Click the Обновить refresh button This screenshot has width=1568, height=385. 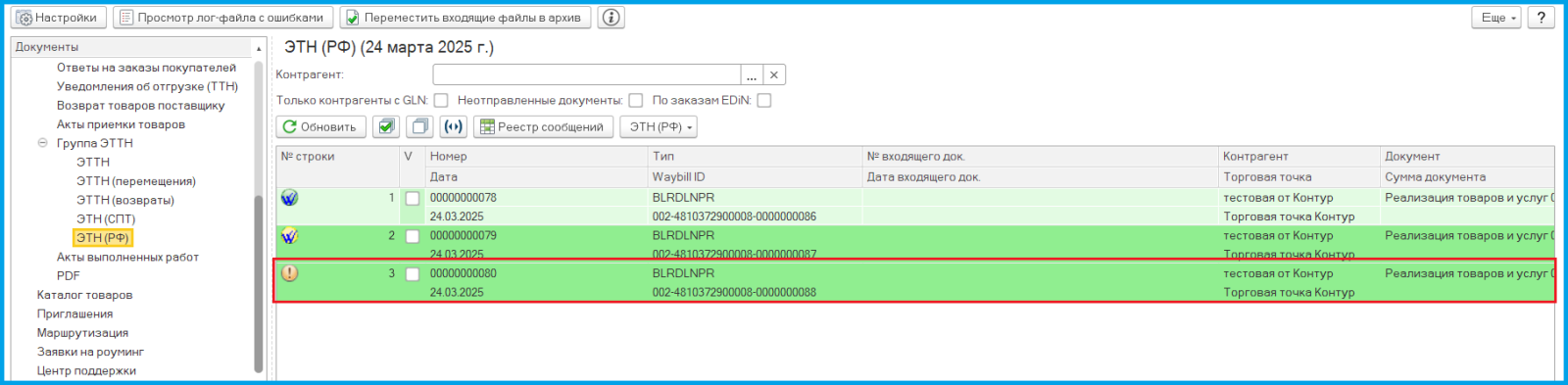pyautogui.click(x=321, y=126)
